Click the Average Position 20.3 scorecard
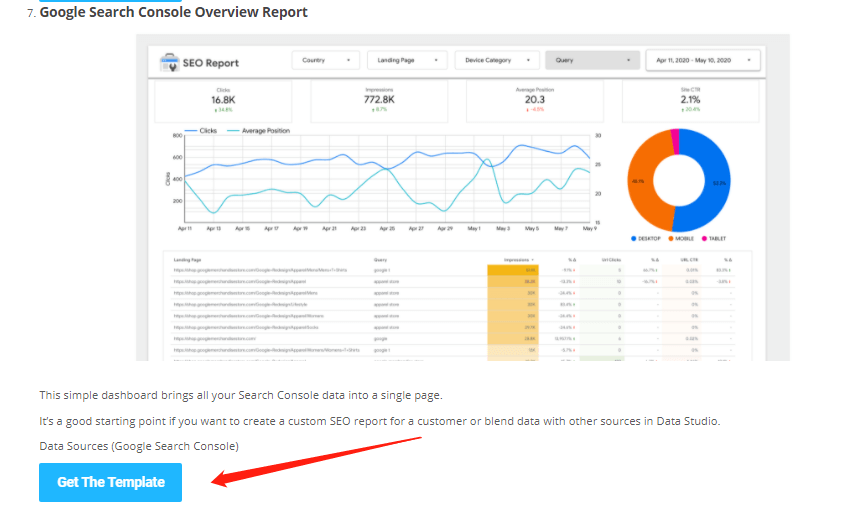This screenshot has width=858, height=506. tap(535, 101)
